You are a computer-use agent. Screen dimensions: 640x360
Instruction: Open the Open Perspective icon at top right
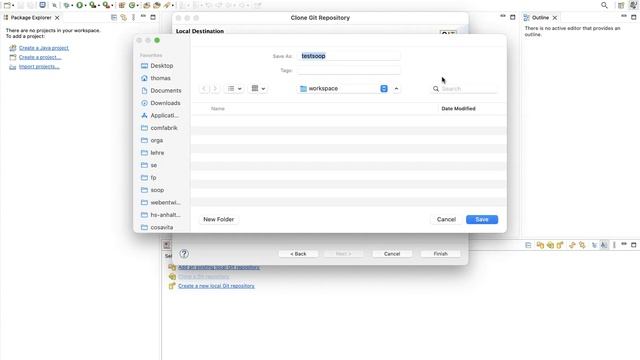621,5
